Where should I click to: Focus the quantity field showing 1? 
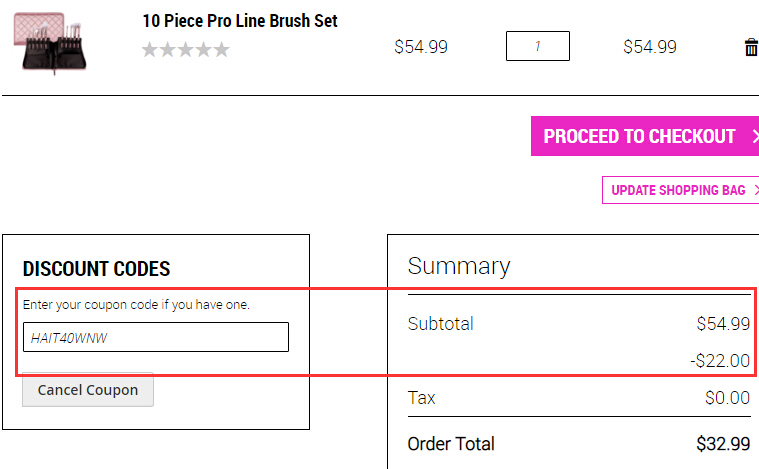tap(538, 46)
